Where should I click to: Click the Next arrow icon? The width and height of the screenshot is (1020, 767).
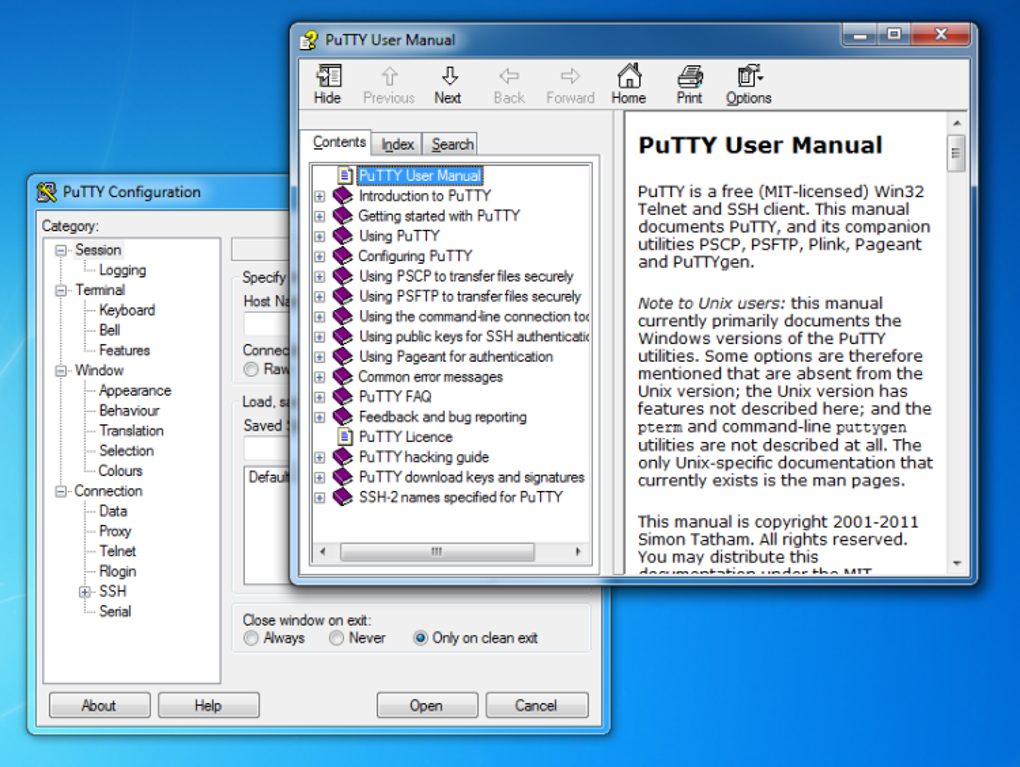pos(450,76)
